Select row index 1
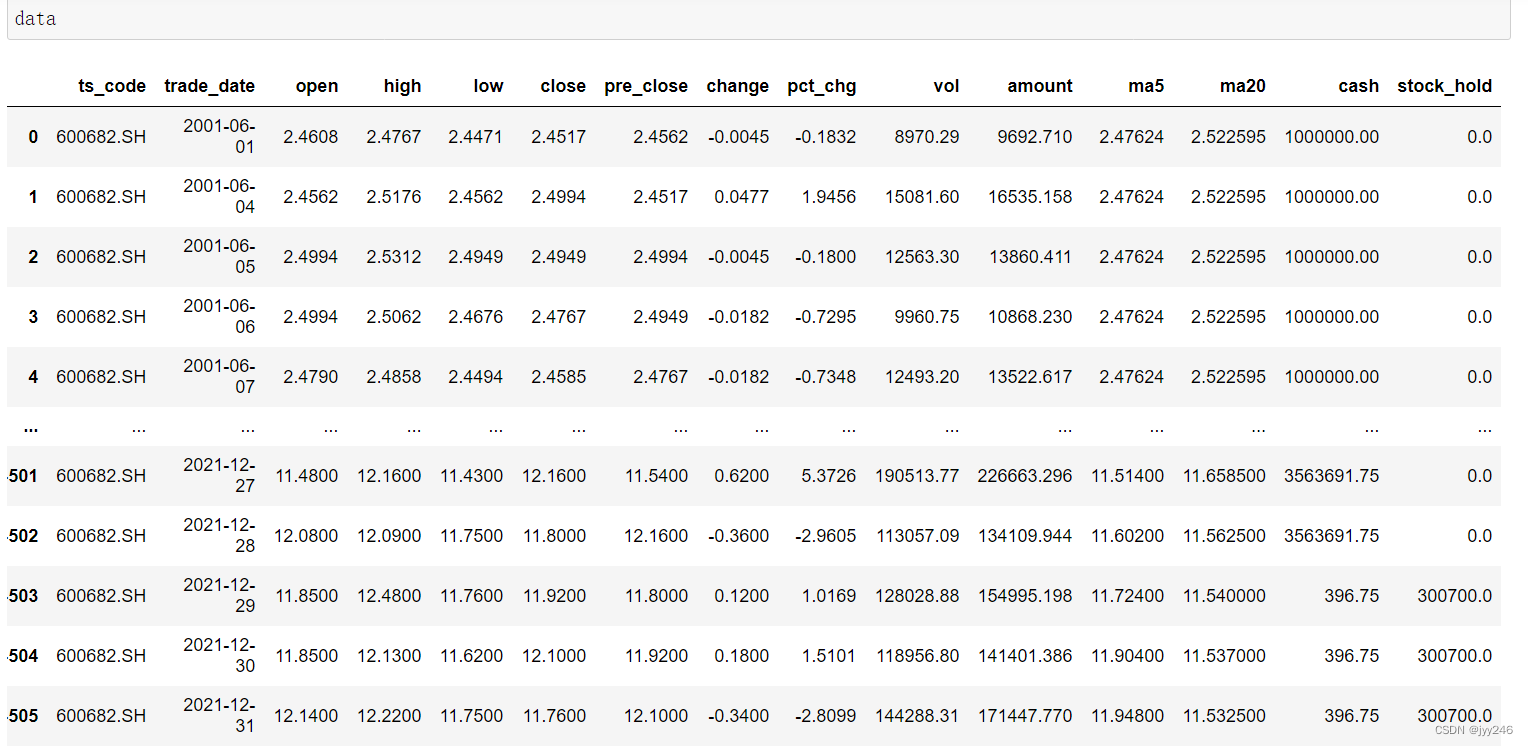Viewport: 1528px width, 746px height. click(33, 197)
